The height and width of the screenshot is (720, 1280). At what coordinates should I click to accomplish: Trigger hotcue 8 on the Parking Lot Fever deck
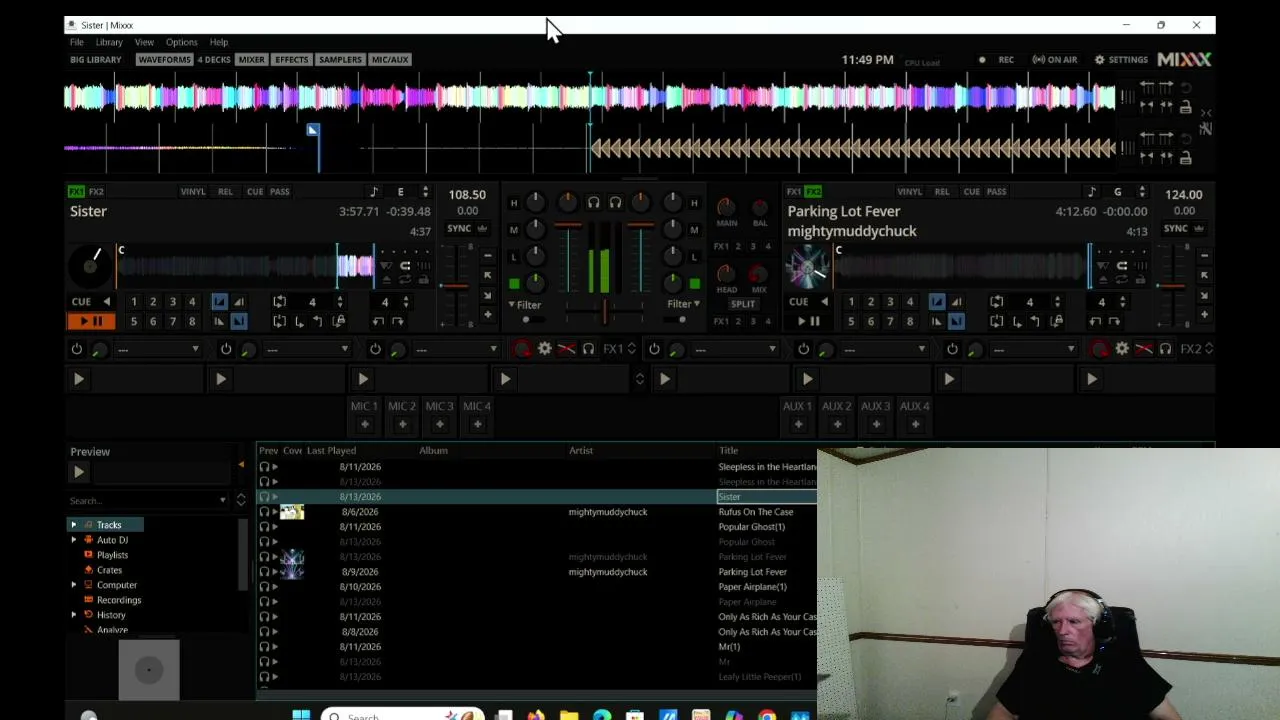click(x=909, y=321)
